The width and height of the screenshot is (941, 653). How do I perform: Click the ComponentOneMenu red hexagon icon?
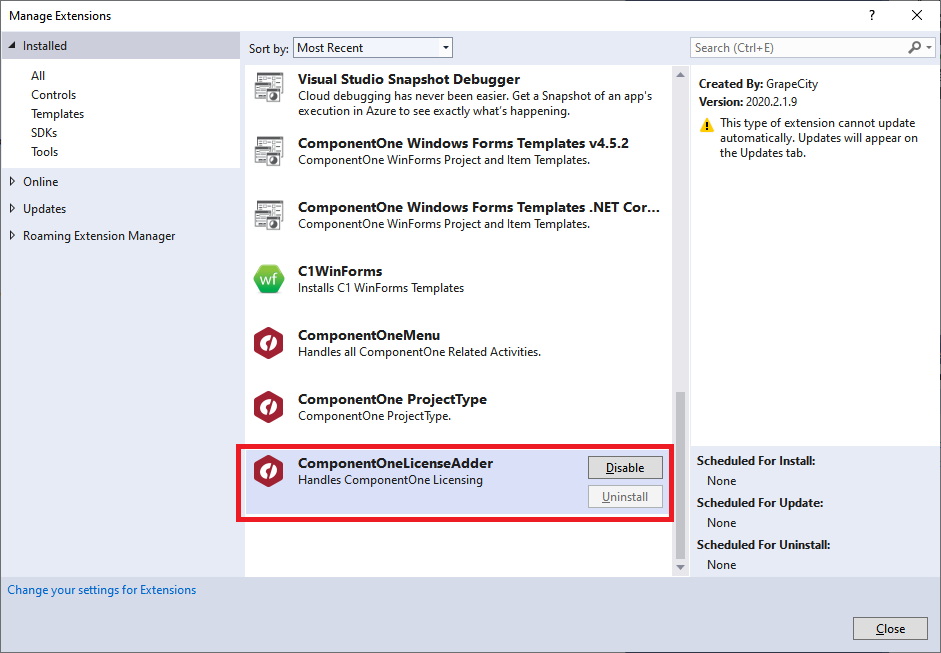pyautogui.click(x=268, y=343)
